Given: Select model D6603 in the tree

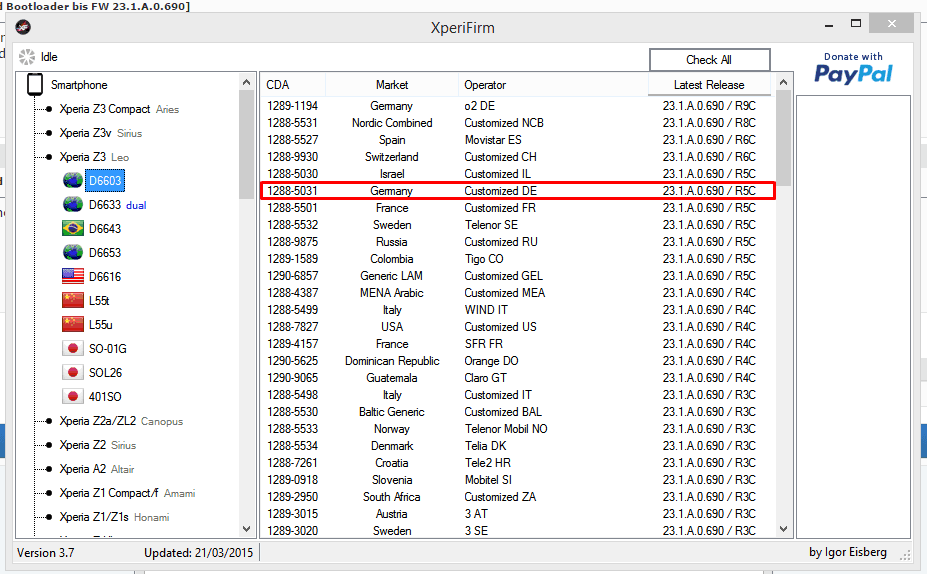Looking at the screenshot, I should pyautogui.click(x=105, y=180).
